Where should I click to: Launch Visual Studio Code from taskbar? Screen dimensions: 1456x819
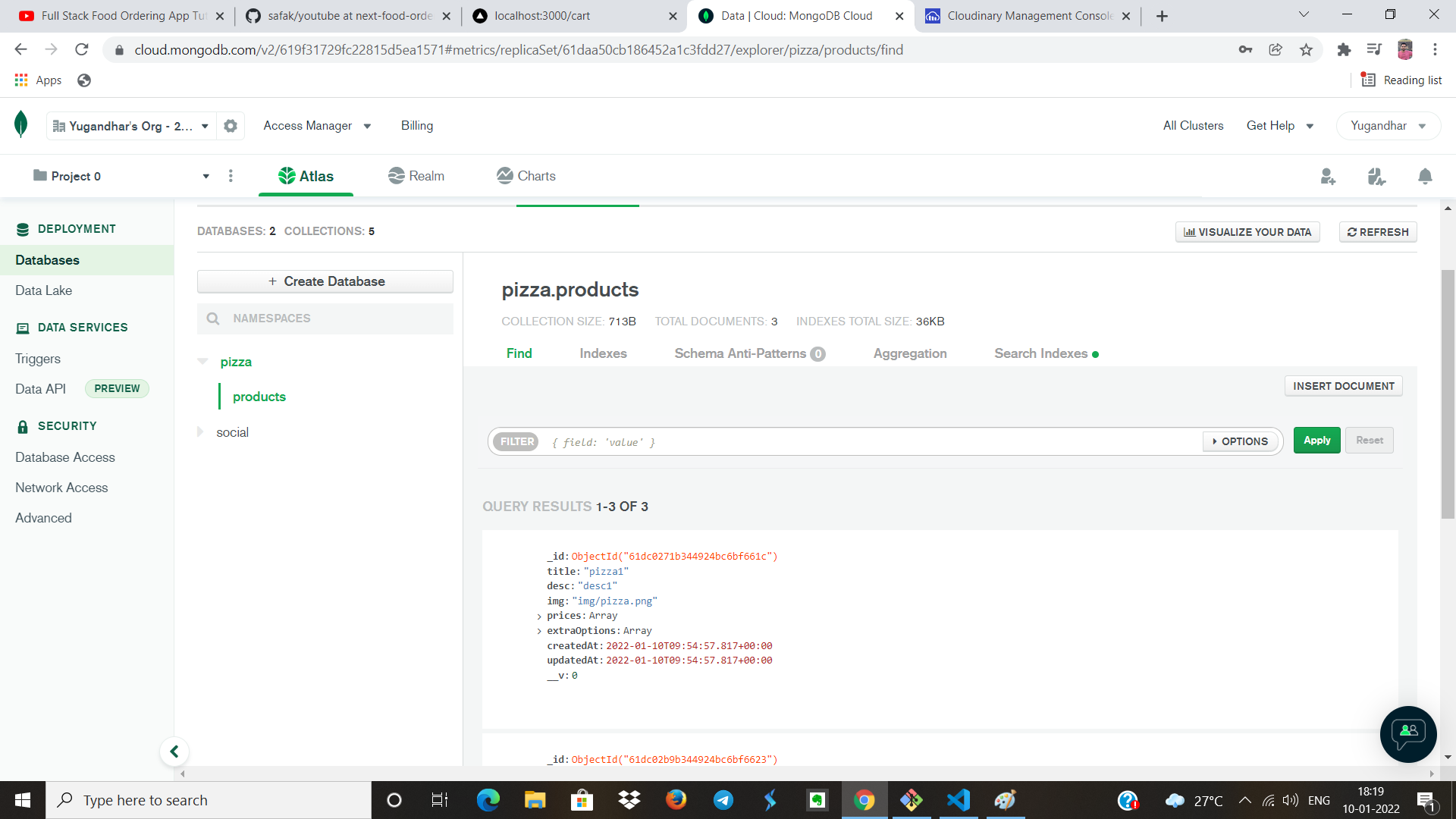[x=958, y=800]
